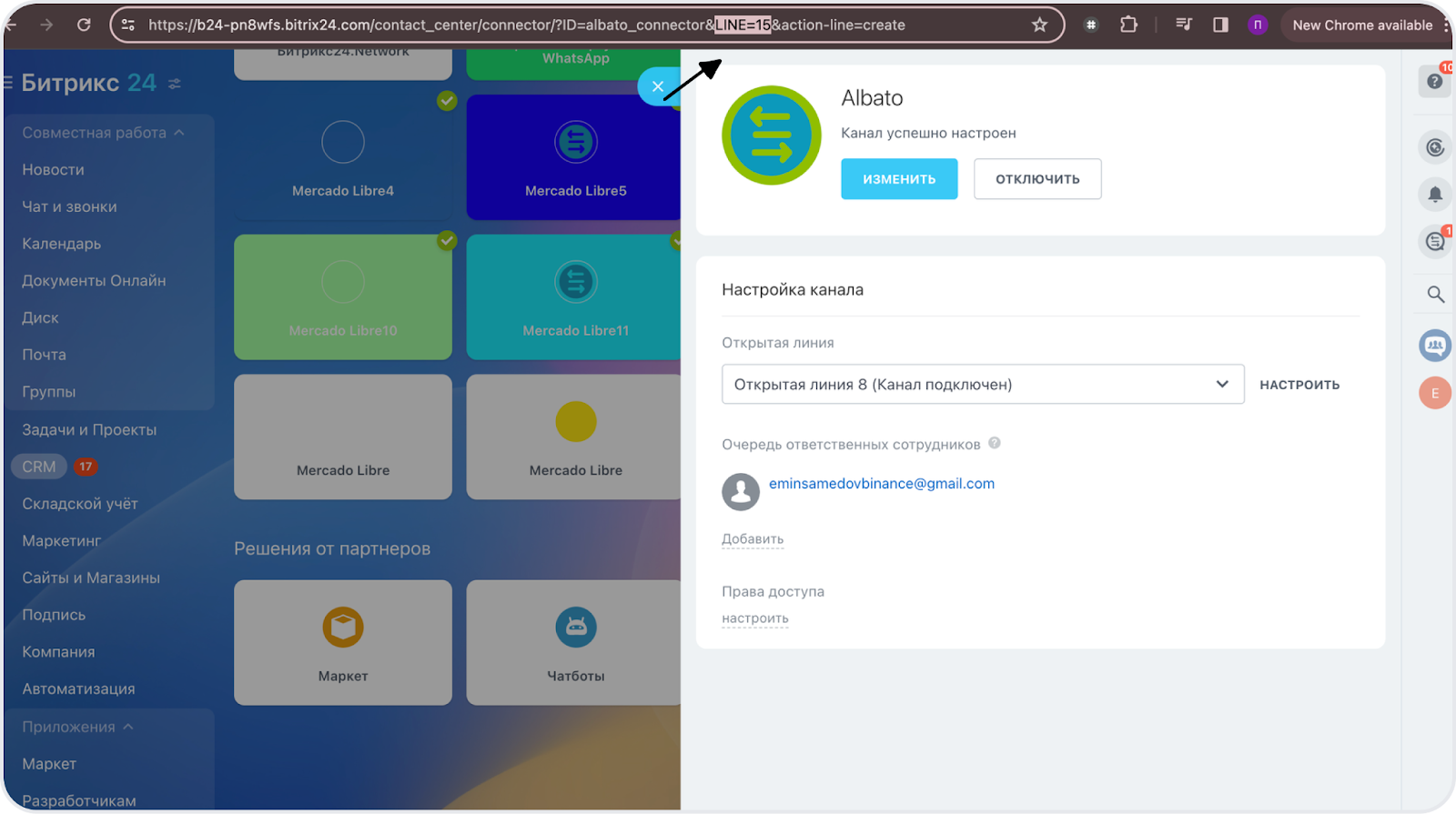1456x814 pixels.
Task: Open the notifications bell icon
Action: tap(1435, 194)
